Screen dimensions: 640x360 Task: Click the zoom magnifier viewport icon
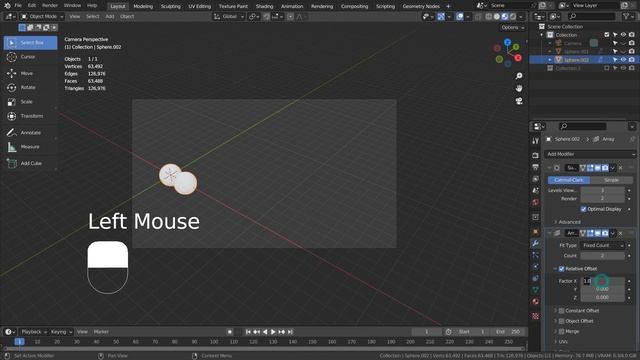tap(519, 76)
